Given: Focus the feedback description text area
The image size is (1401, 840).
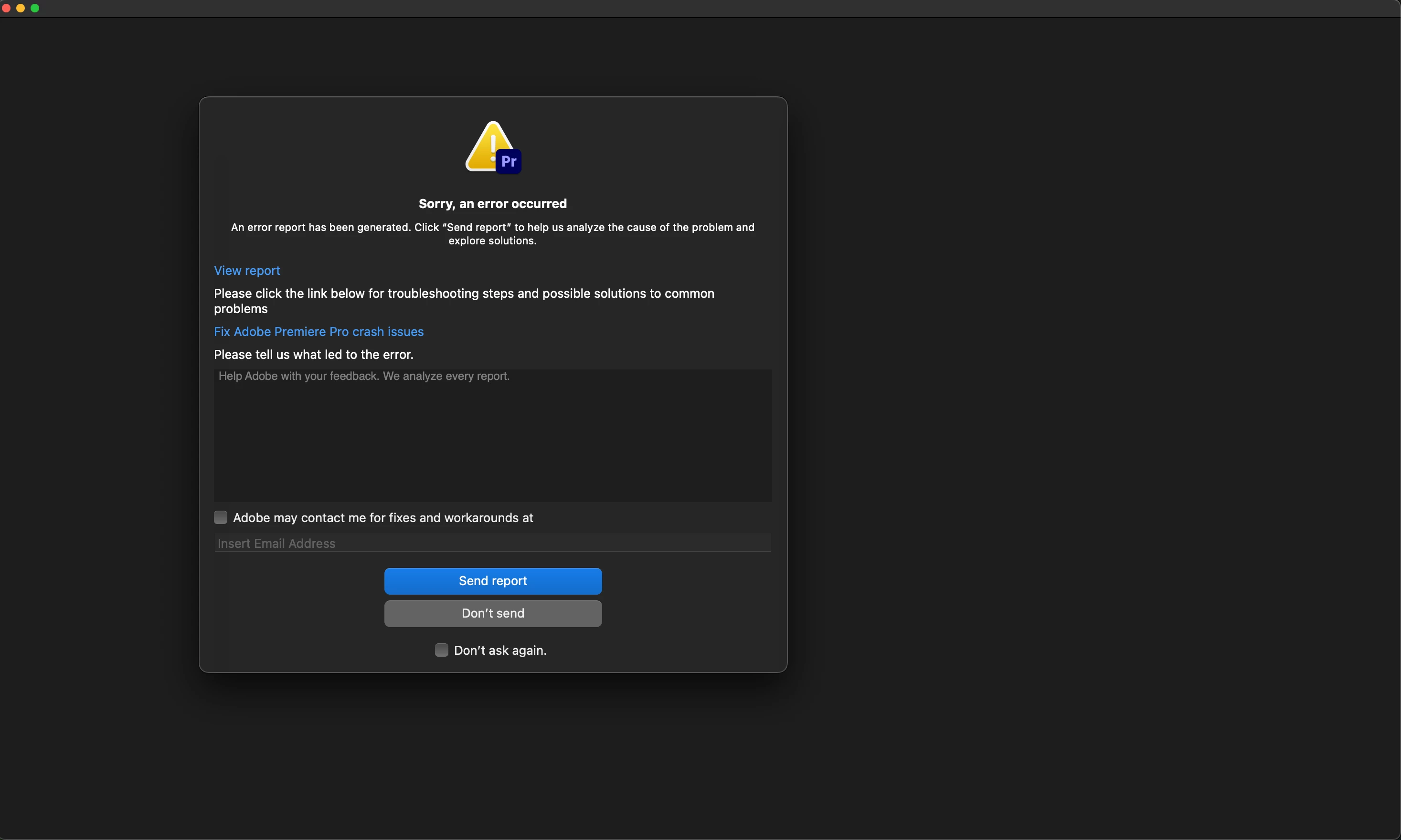Looking at the screenshot, I should click(x=493, y=435).
